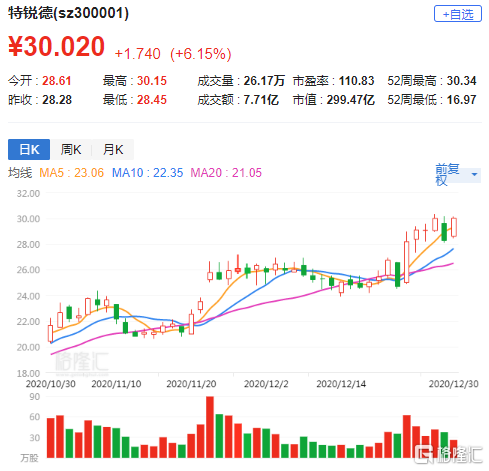
Task: Switch to the 周K weekly chart tab
Action: click(71, 149)
